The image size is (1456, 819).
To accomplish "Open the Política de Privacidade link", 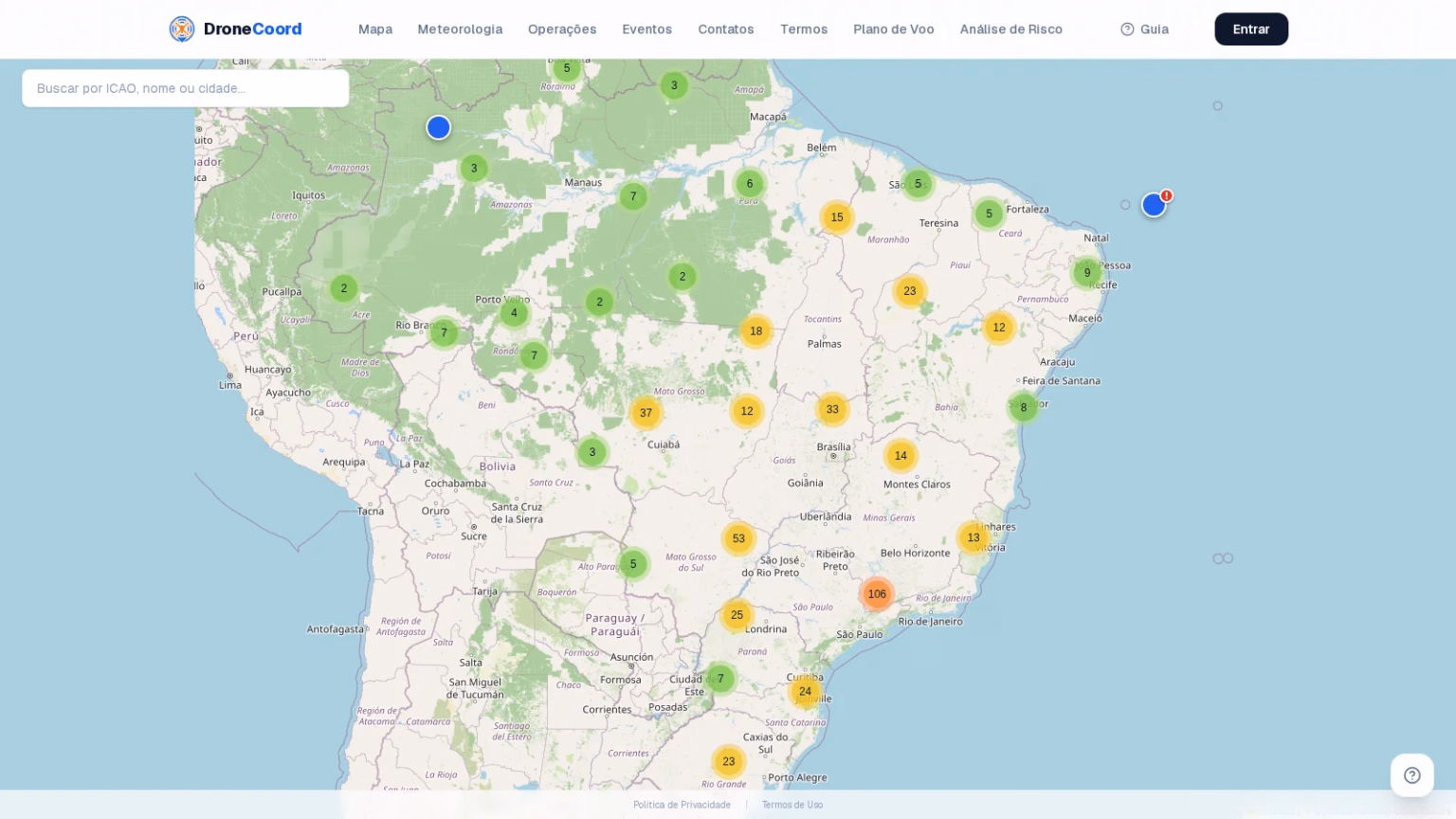I will click(x=682, y=805).
